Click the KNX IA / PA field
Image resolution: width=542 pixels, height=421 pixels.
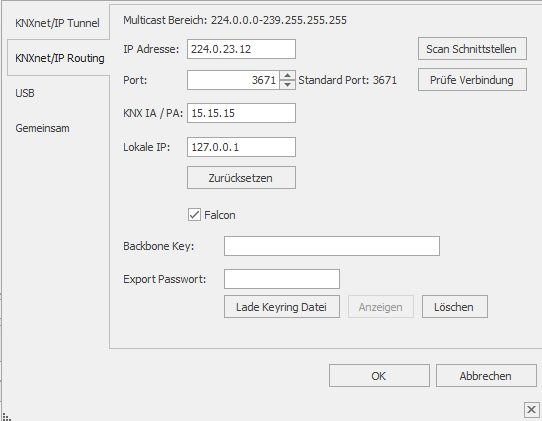click(x=241, y=113)
